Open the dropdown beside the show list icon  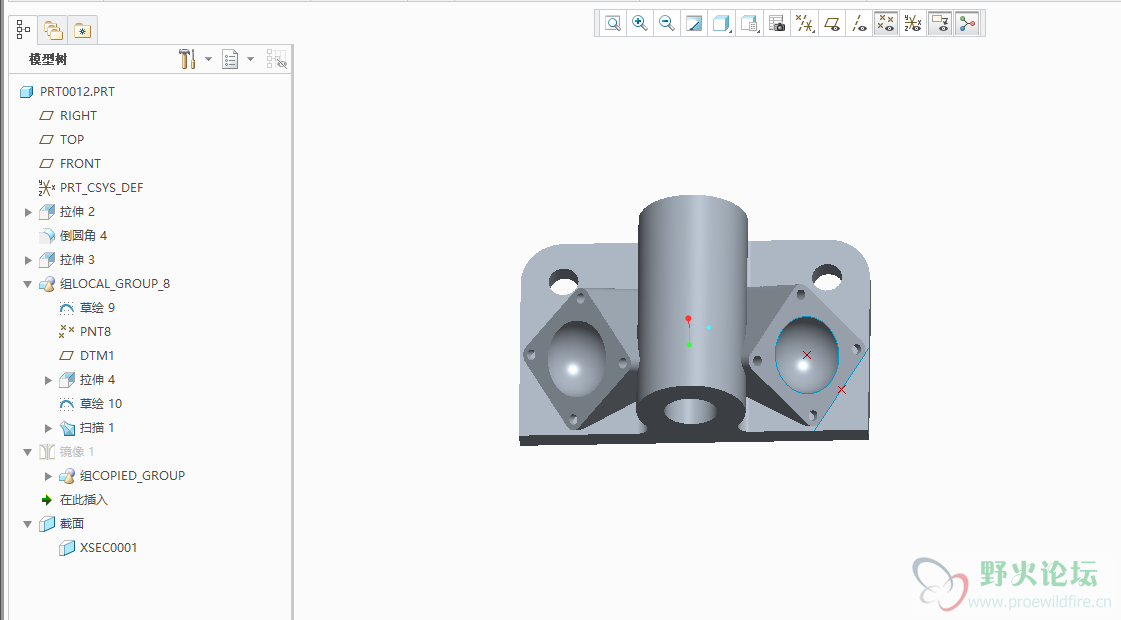(250, 59)
